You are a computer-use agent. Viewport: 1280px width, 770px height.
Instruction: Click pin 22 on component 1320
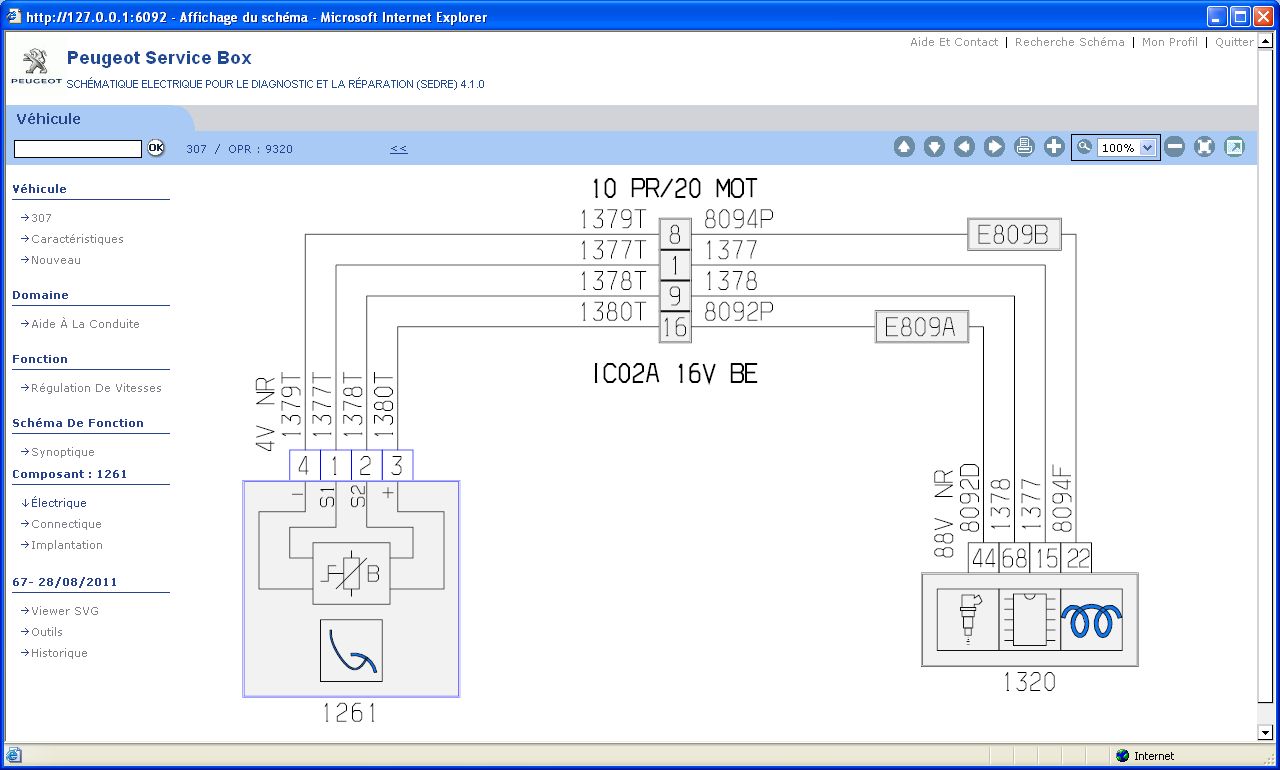1077,558
